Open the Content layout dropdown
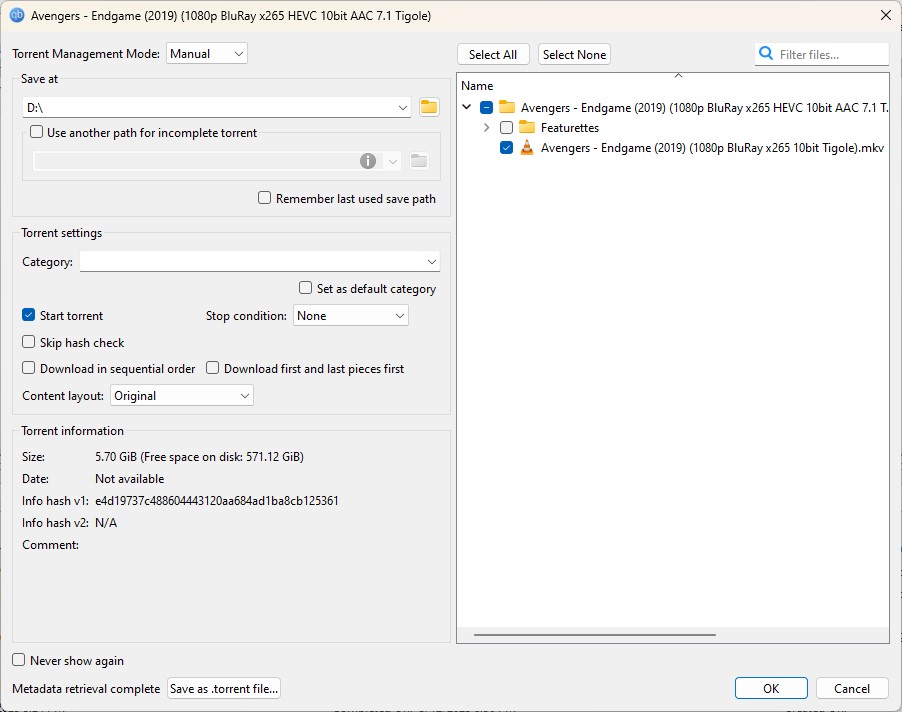 pos(182,396)
